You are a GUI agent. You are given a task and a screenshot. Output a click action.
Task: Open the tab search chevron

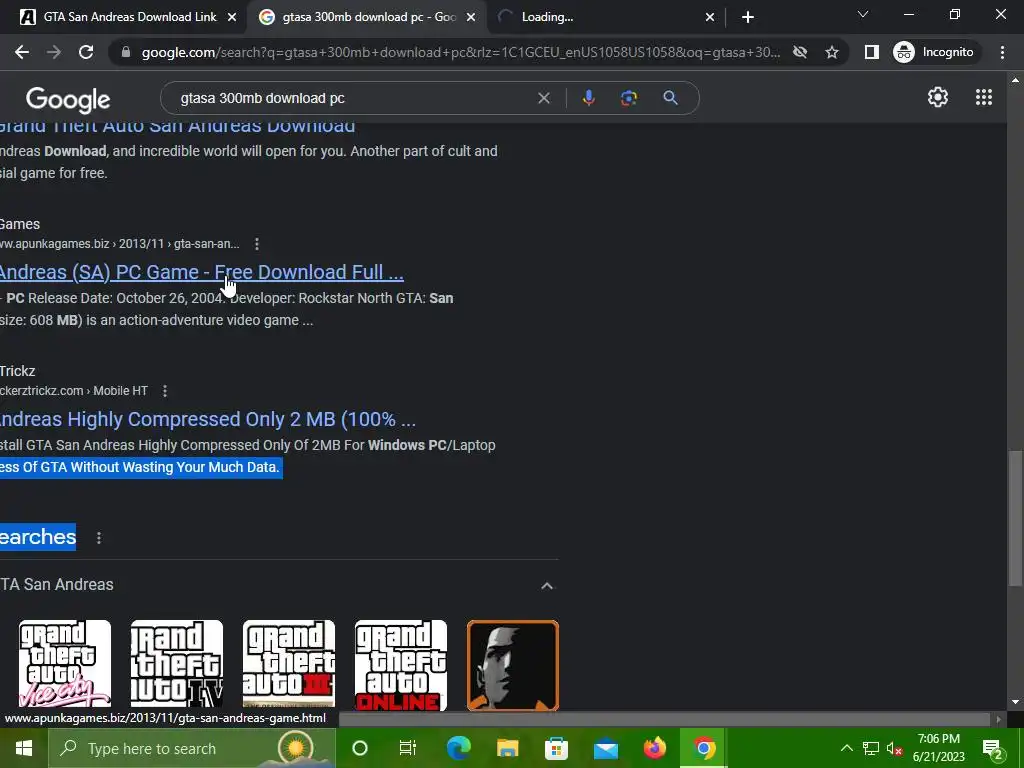pos(863,14)
